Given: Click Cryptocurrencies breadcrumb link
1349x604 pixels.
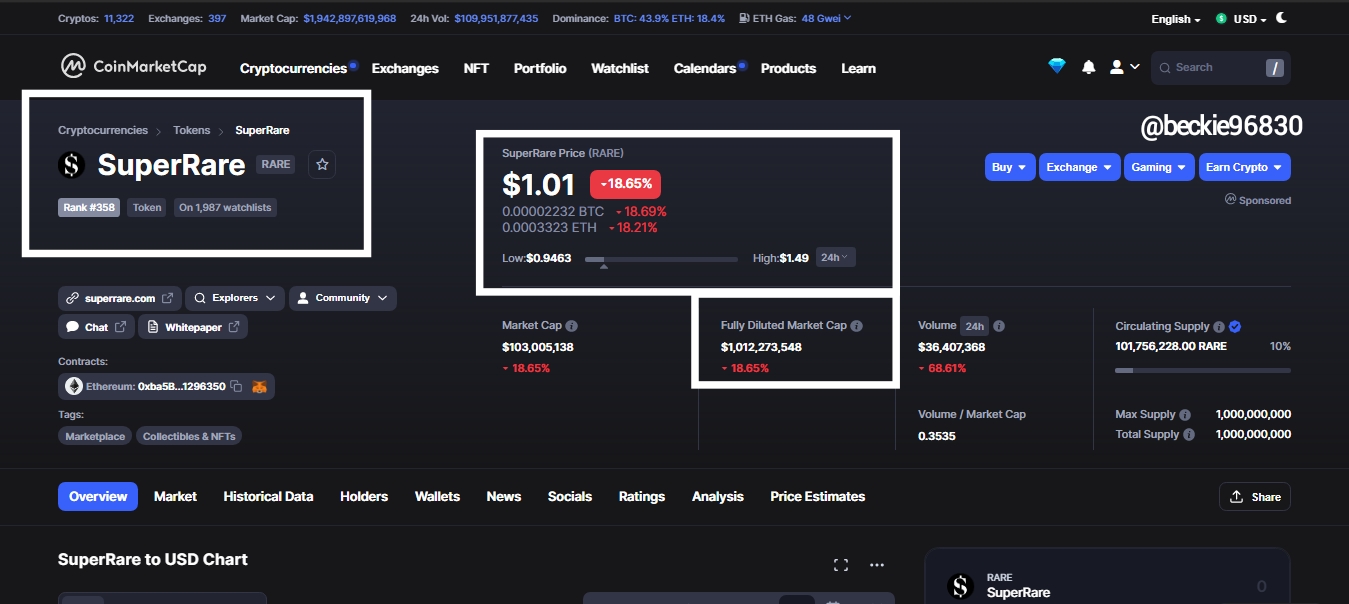Looking at the screenshot, I should pyautogui.click(x=103, y=130).
